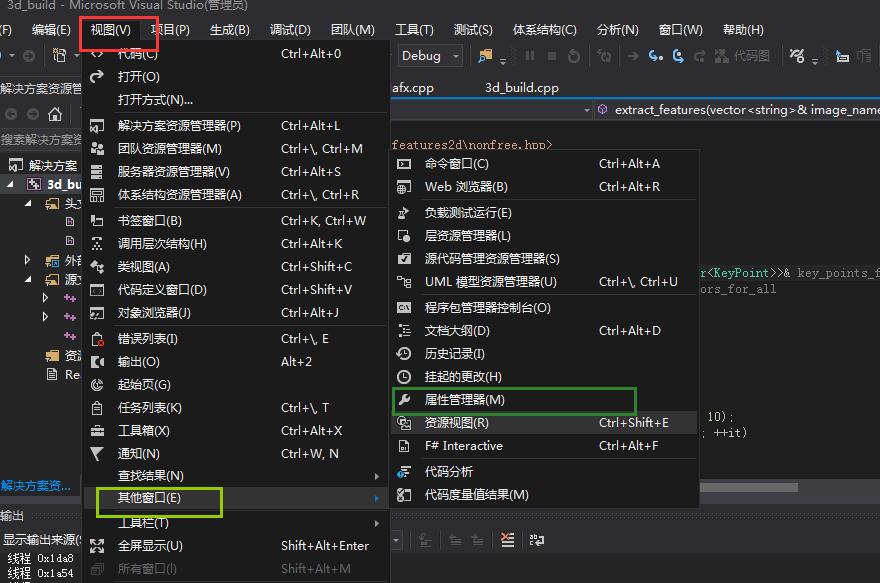The width and height of the screenshot is (880, 583).
Task: Open the 分析(N) menu
Action: click(617, 30)
